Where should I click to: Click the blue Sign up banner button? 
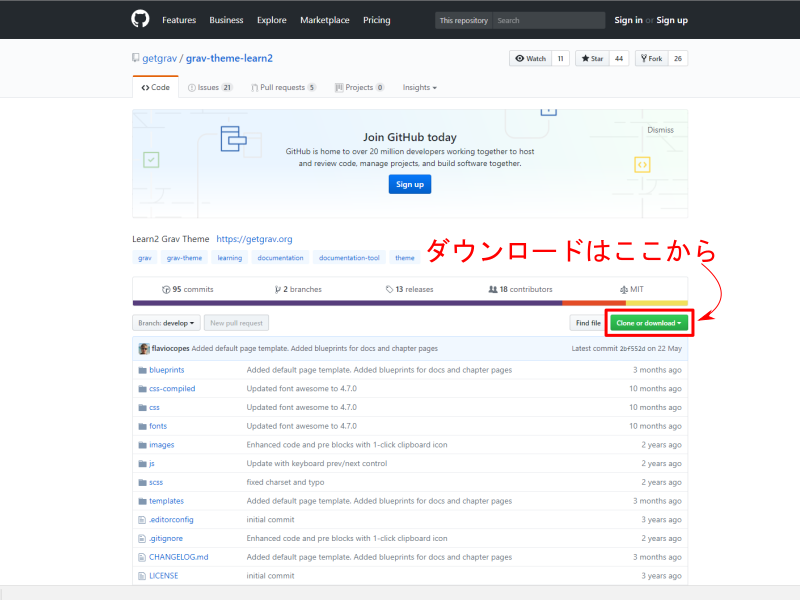pyautogui.click(x=410, y=184)
